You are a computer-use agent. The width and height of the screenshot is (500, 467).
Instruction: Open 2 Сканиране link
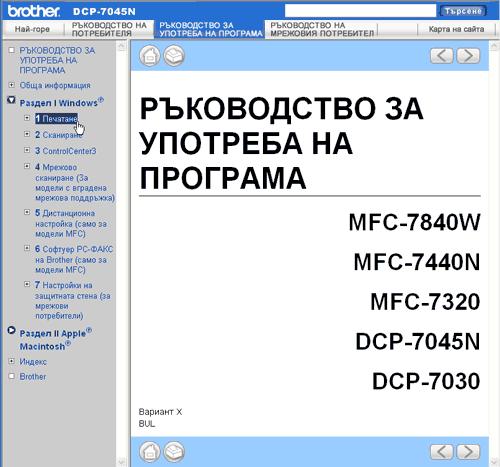(59, 135)
